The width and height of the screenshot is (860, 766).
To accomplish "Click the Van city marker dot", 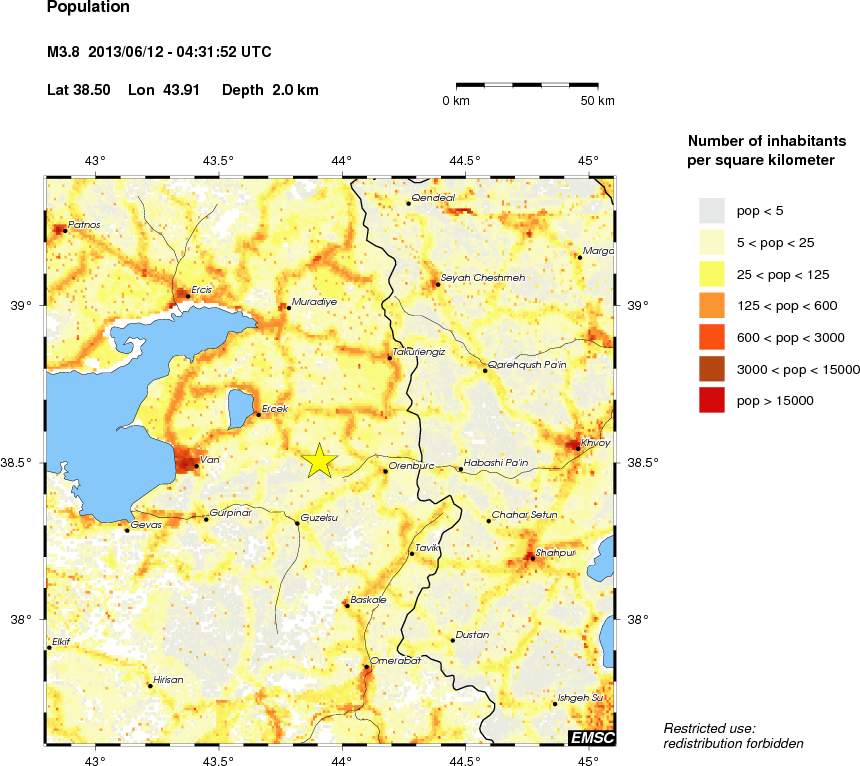I will coord(196,466).
